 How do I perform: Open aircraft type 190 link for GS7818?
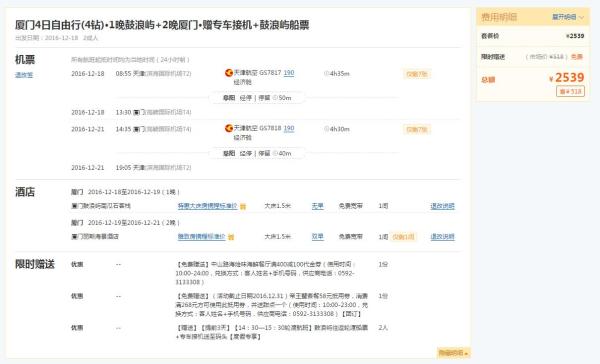tap(289, 128)
